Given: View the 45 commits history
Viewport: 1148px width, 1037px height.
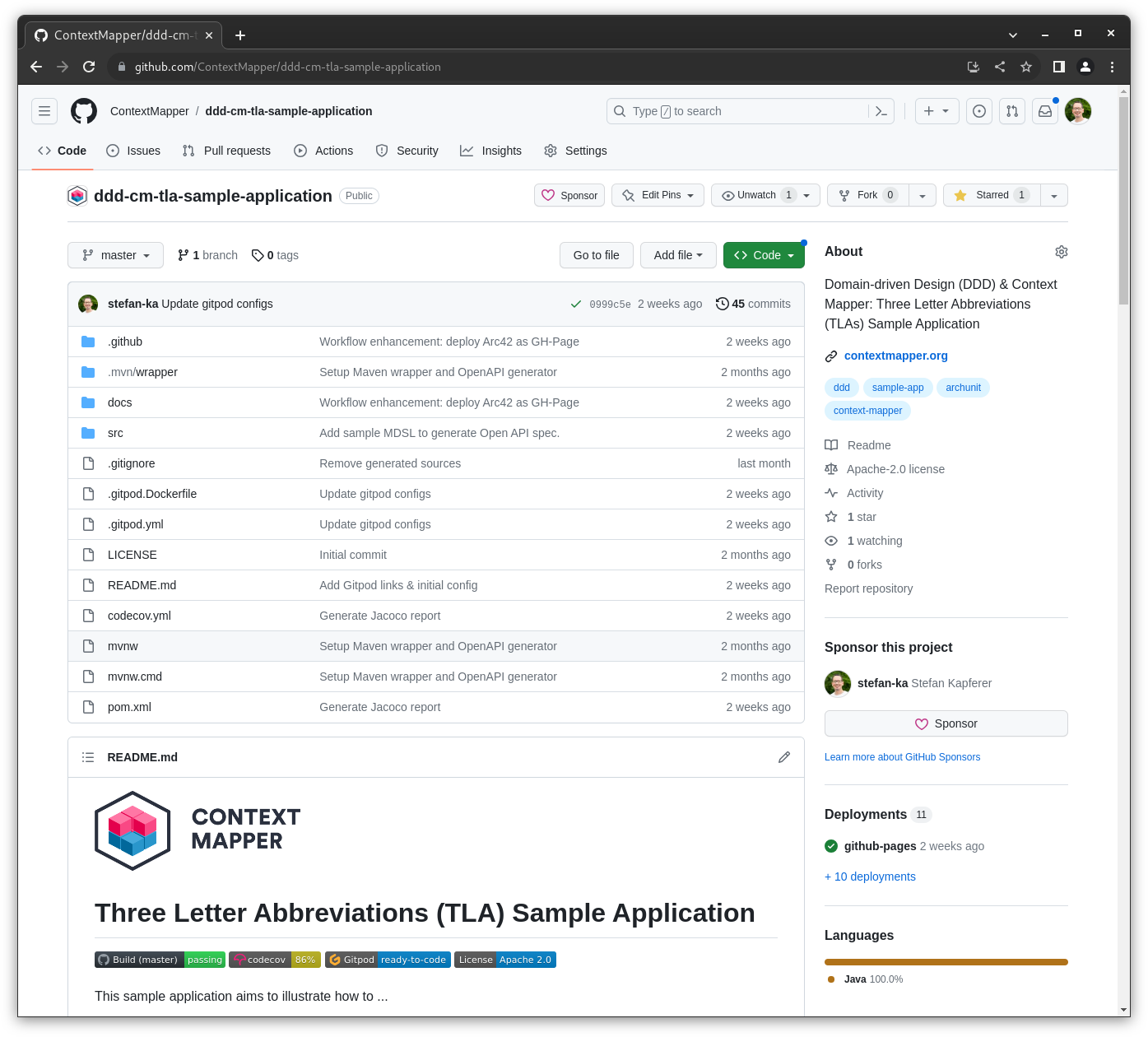Looking at the screenshot, I should click(753, 304).
